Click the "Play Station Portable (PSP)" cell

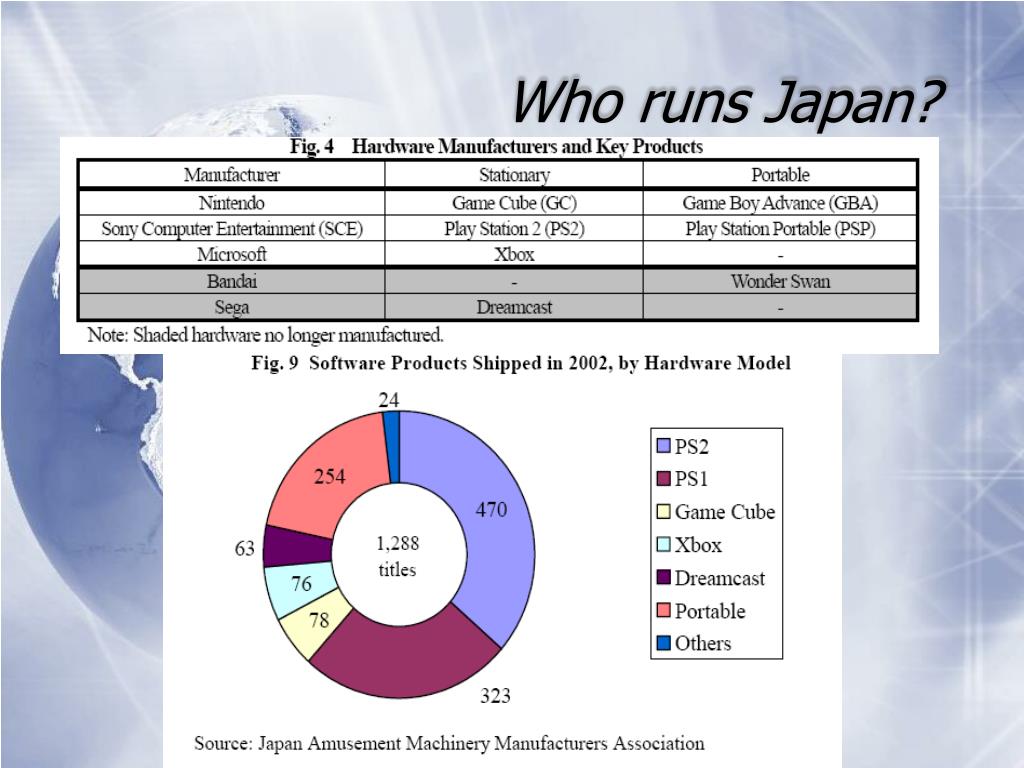[x=780, y=229]
